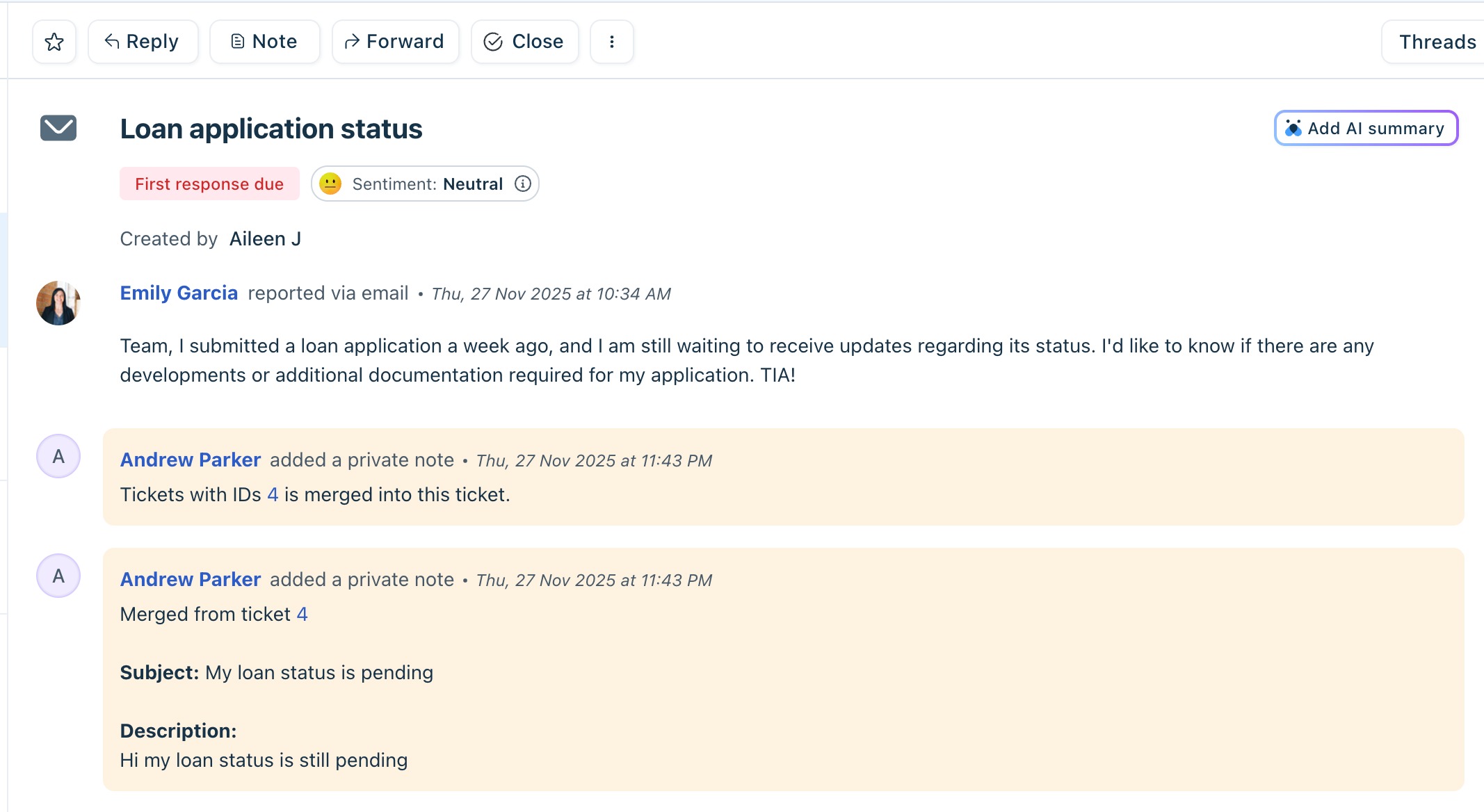Open the three-dot more actions menu
Viewport: 1484px width, 812px height.
(612, 42)
